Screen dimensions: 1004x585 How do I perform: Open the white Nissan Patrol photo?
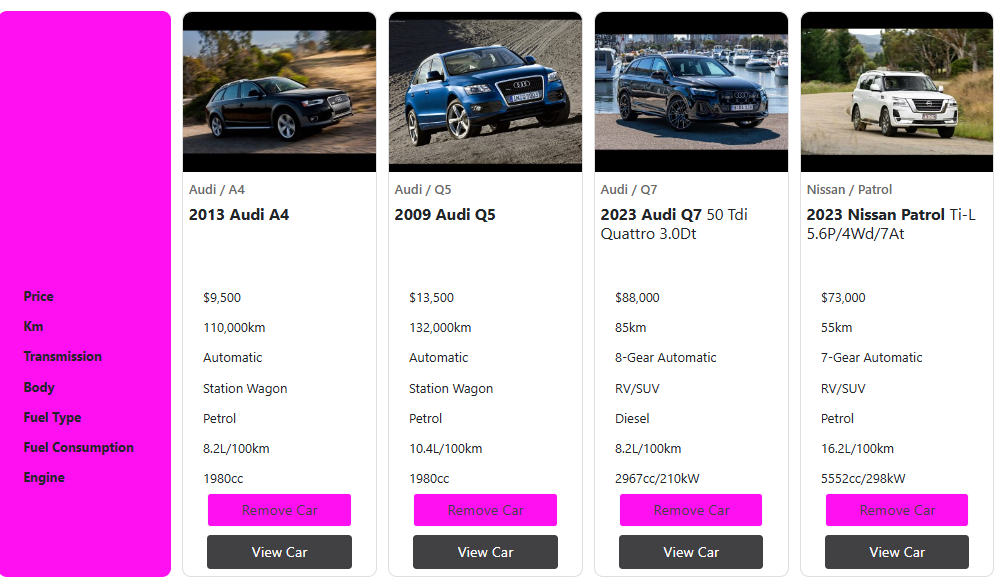897,92
